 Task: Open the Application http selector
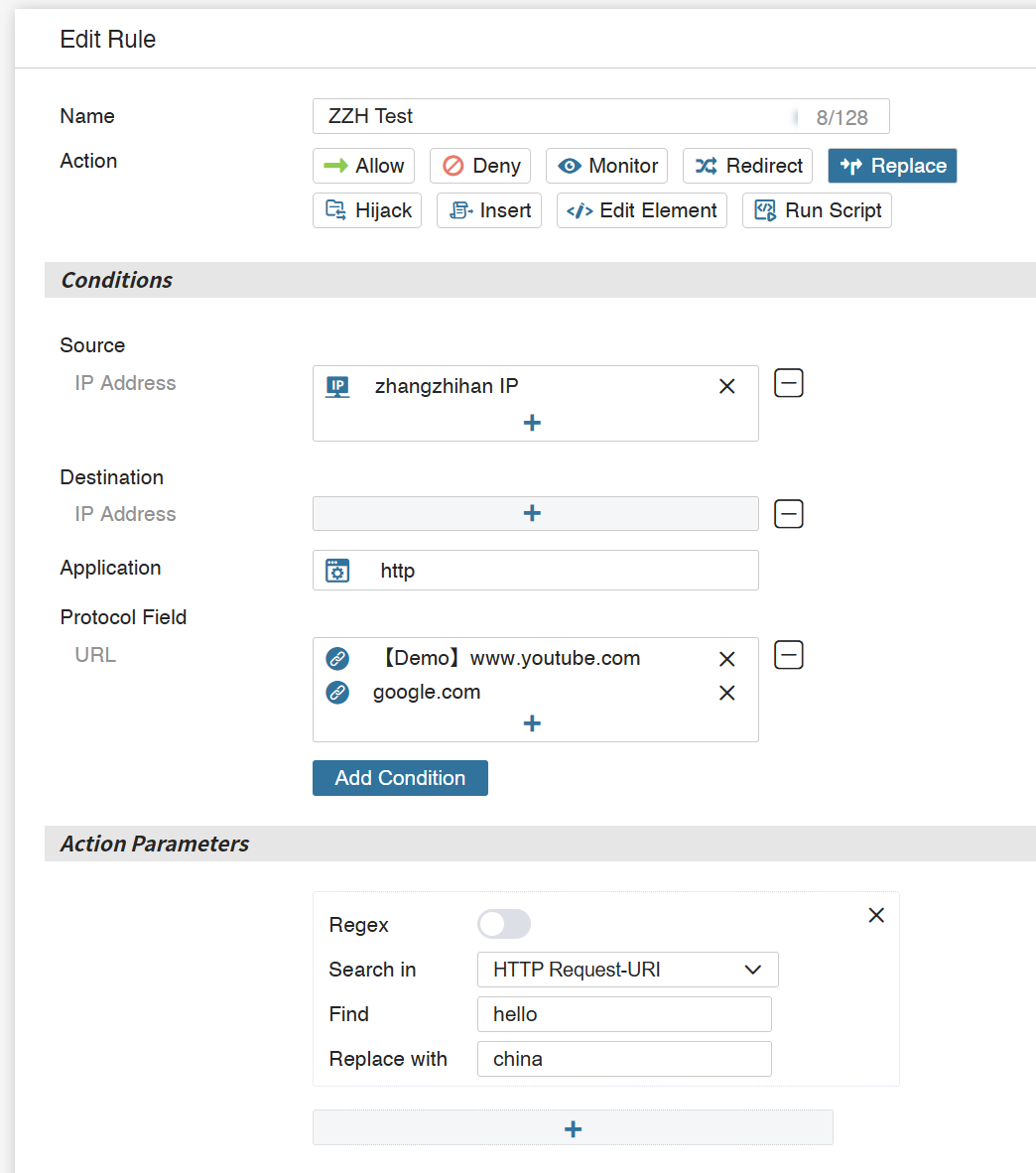click(535, 571)
